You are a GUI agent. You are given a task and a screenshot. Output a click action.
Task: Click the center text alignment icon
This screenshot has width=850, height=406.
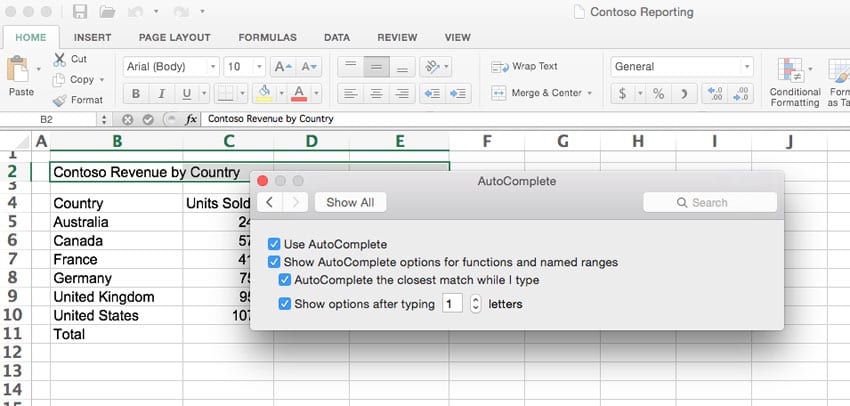[376, 94]
